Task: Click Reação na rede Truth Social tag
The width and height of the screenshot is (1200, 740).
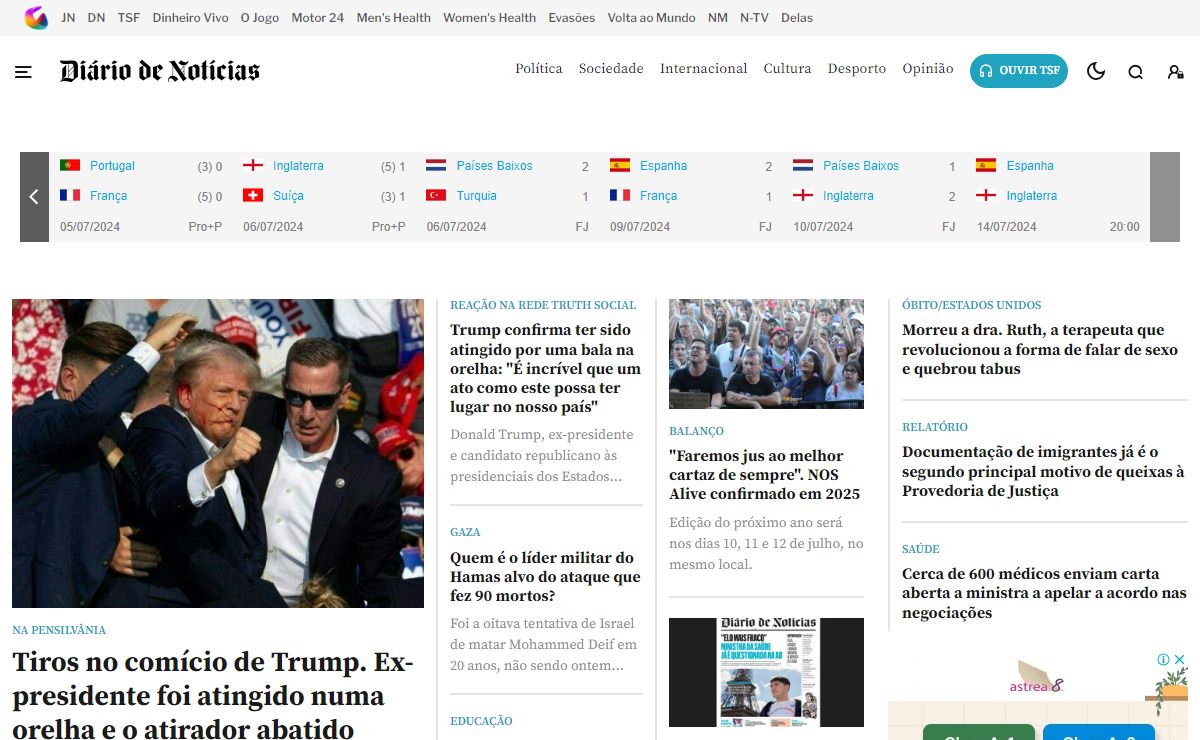Action: pos(543,305)
